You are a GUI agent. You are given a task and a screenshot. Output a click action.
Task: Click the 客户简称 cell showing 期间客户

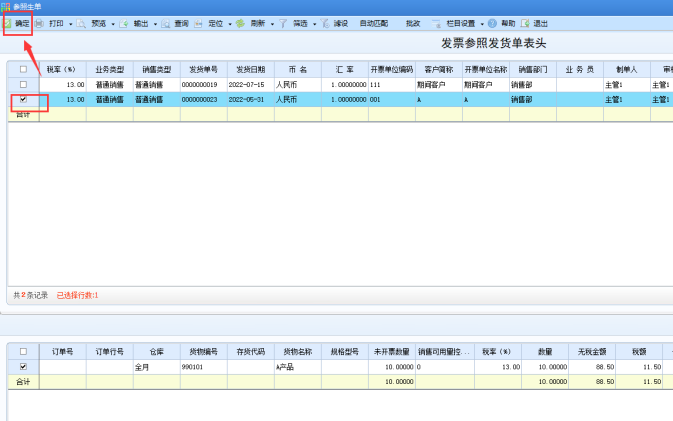439,85
